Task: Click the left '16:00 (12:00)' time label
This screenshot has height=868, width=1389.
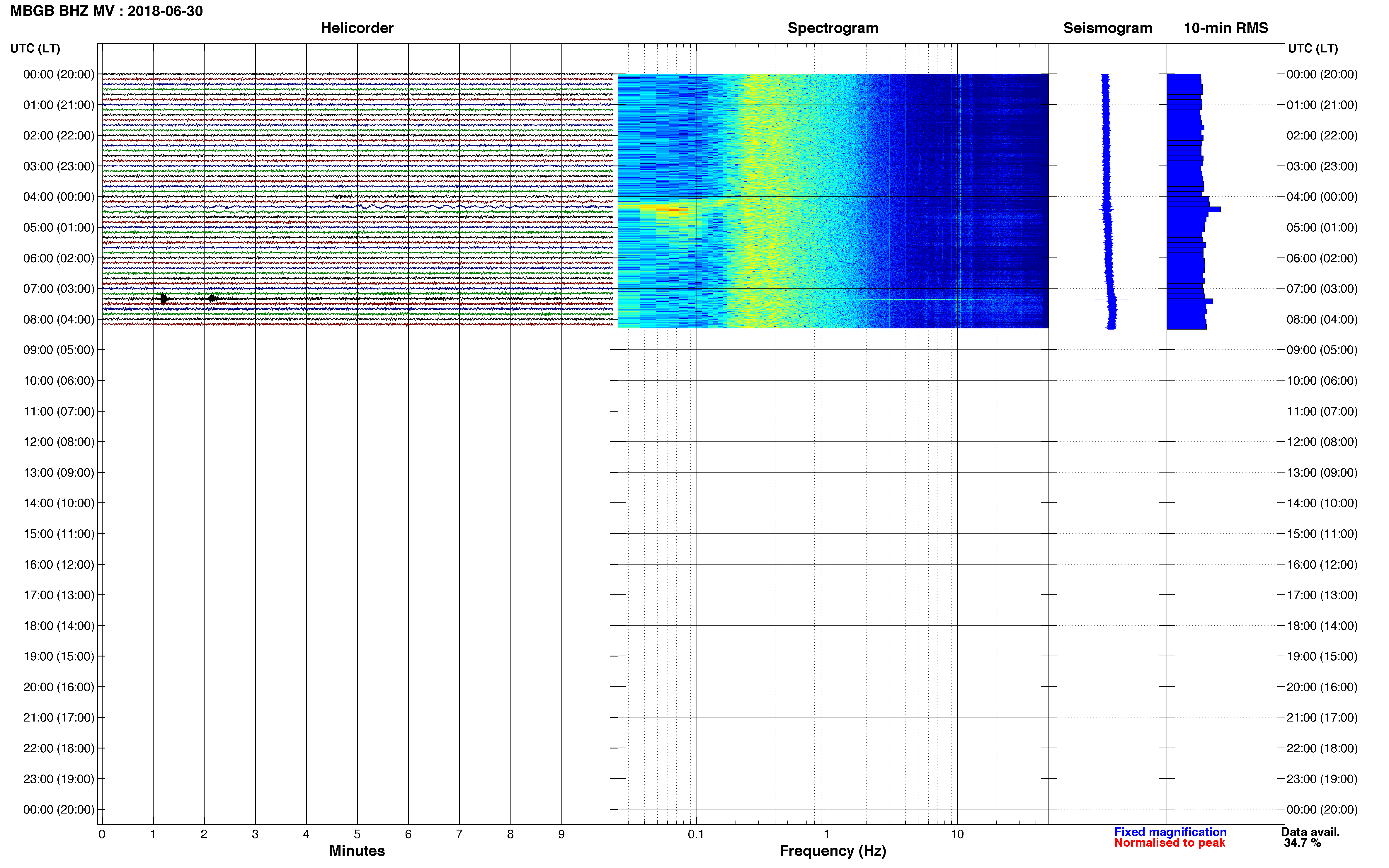Action: [x=59, y=564]
